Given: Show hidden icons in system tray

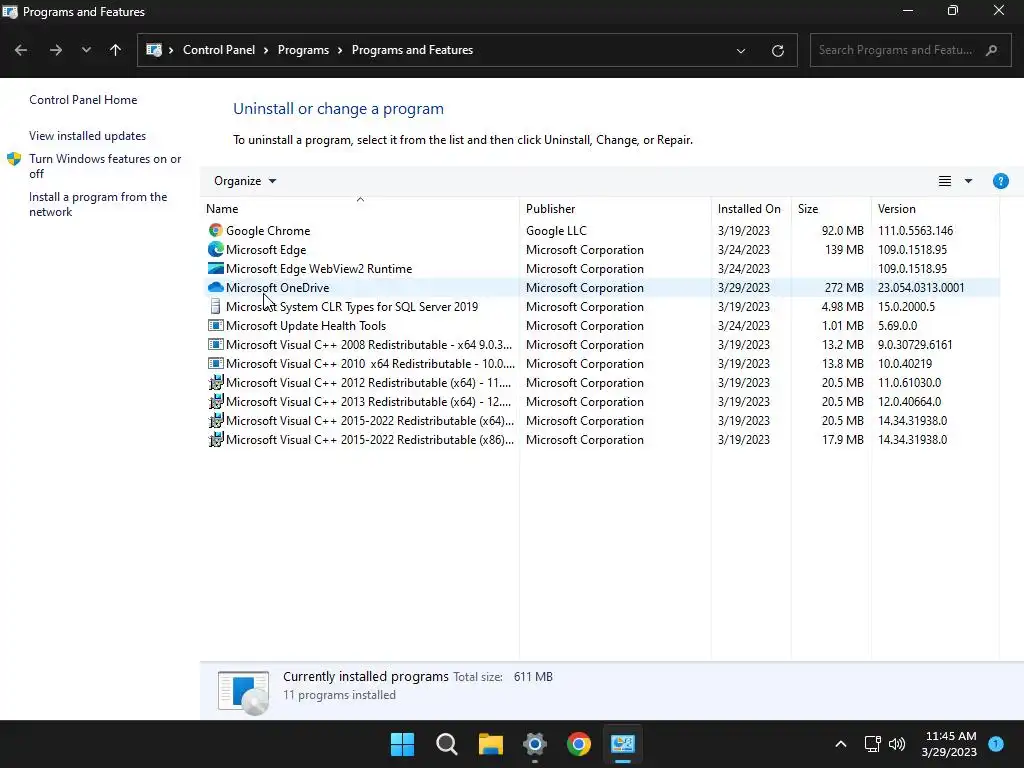Looking at the screenshot, I should (x=841, y=744).
